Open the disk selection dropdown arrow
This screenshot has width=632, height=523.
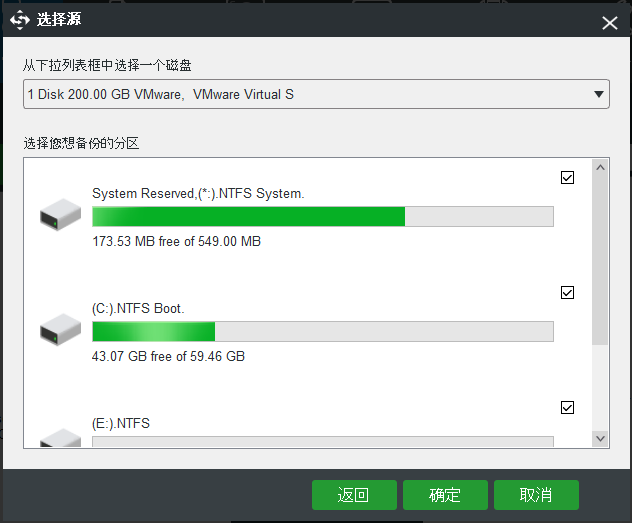[599, 94]
